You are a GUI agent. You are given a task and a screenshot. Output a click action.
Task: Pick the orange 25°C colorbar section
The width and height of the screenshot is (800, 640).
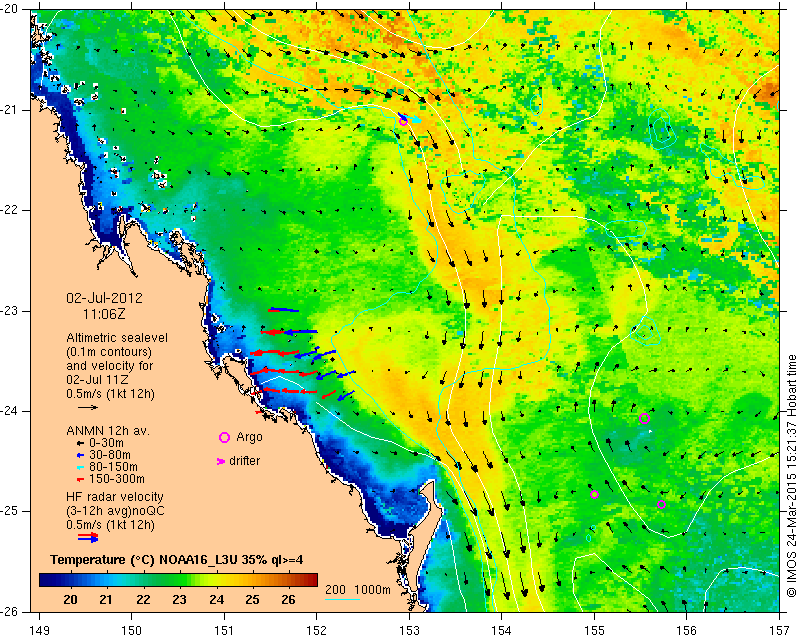[x=252, y=580]
